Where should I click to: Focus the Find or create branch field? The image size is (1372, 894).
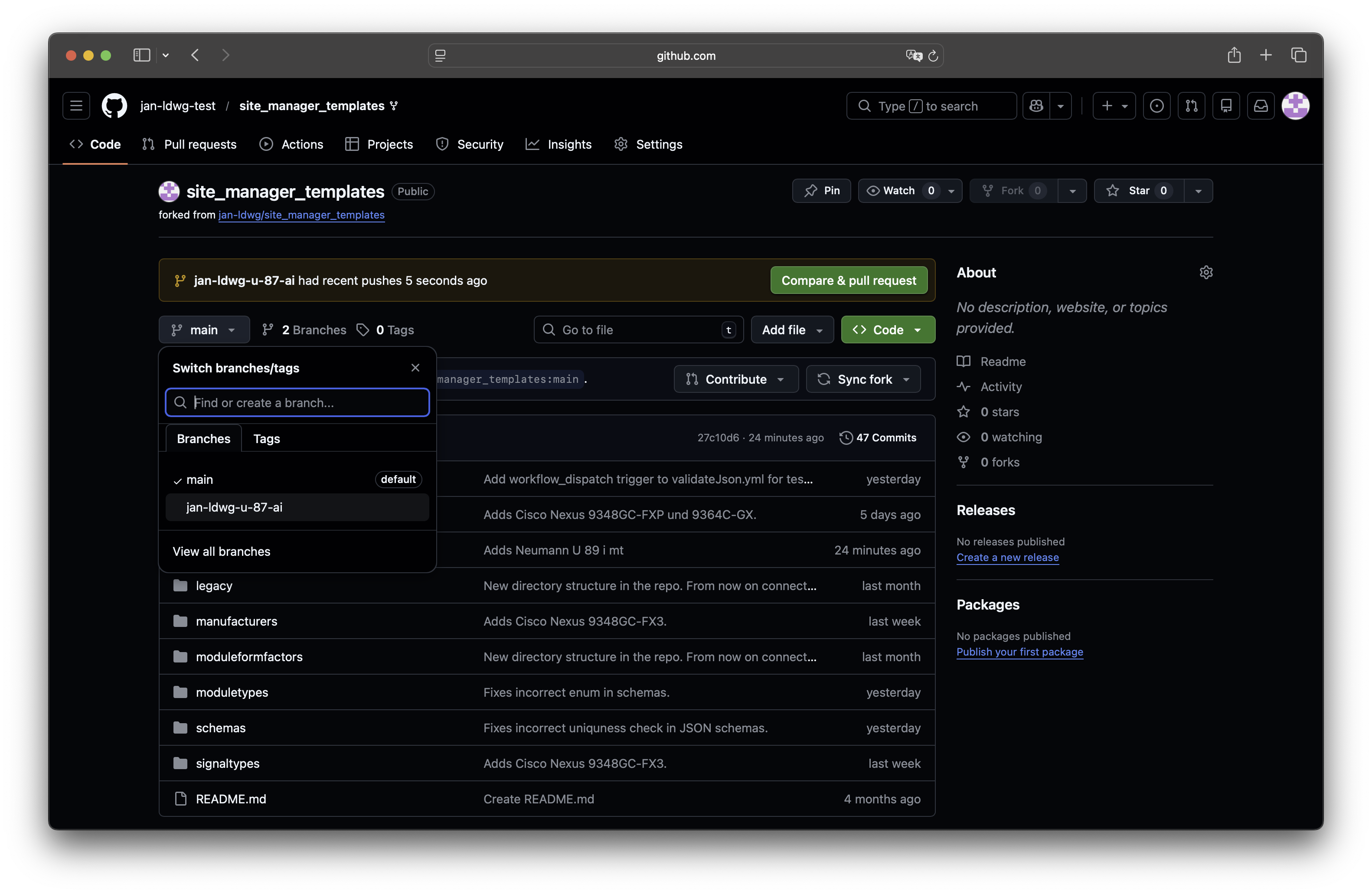306,402
